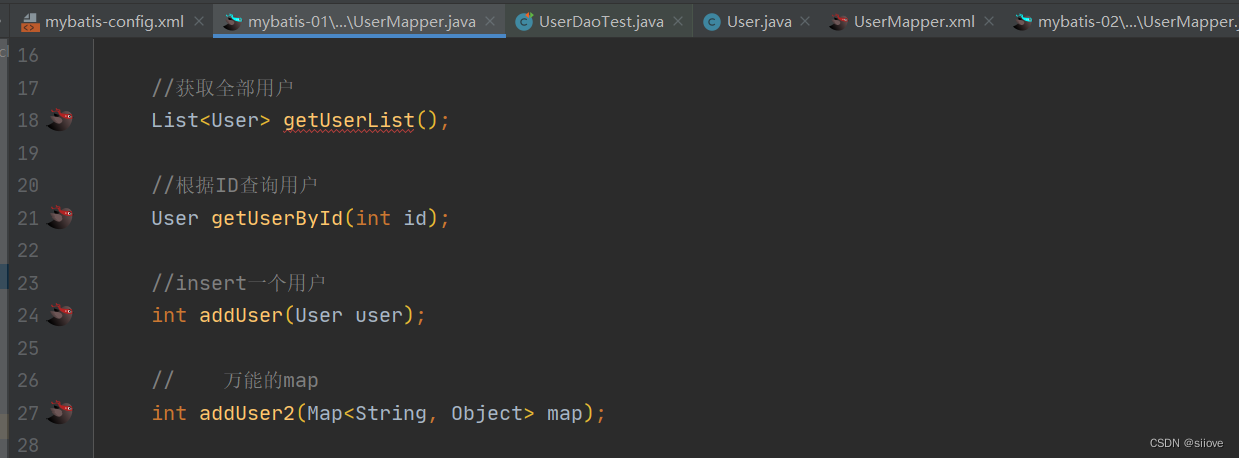Screen dimensions: 1239x458
Task: Close the mybatis-01 UserMapper.java tab
Action: tap(490, 21)
